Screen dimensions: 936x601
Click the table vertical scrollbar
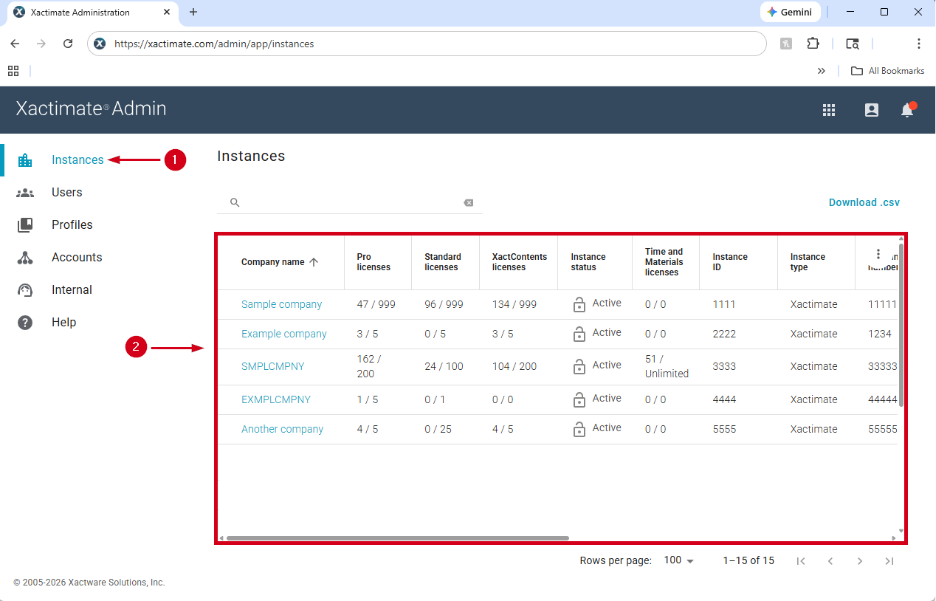(x=900, y=325)
